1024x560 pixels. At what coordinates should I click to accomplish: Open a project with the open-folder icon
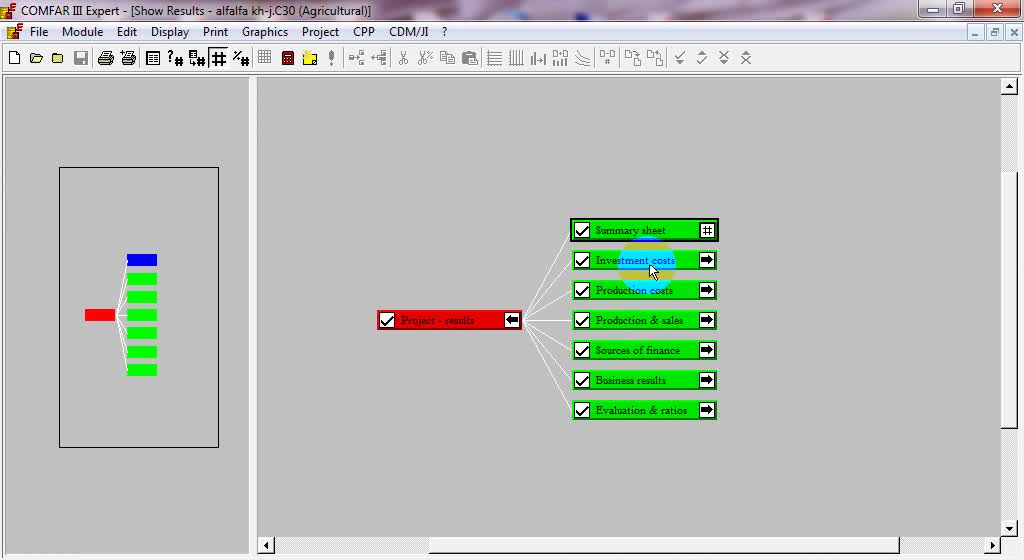[36, 58]
